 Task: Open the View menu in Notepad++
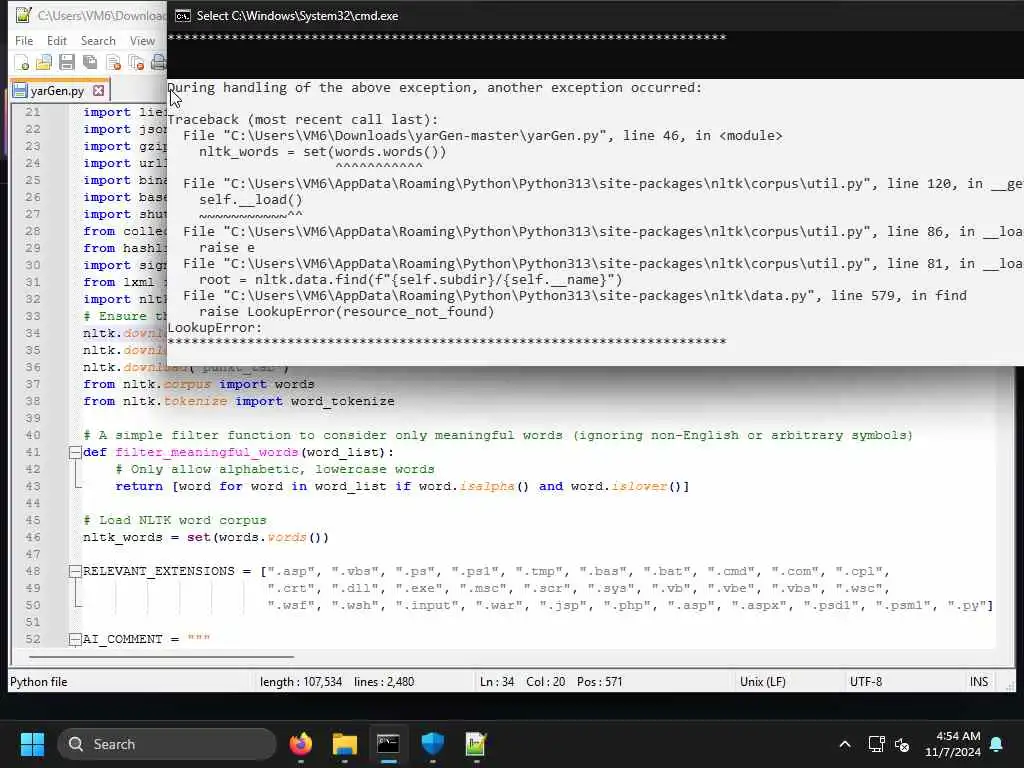click(142, 40)
